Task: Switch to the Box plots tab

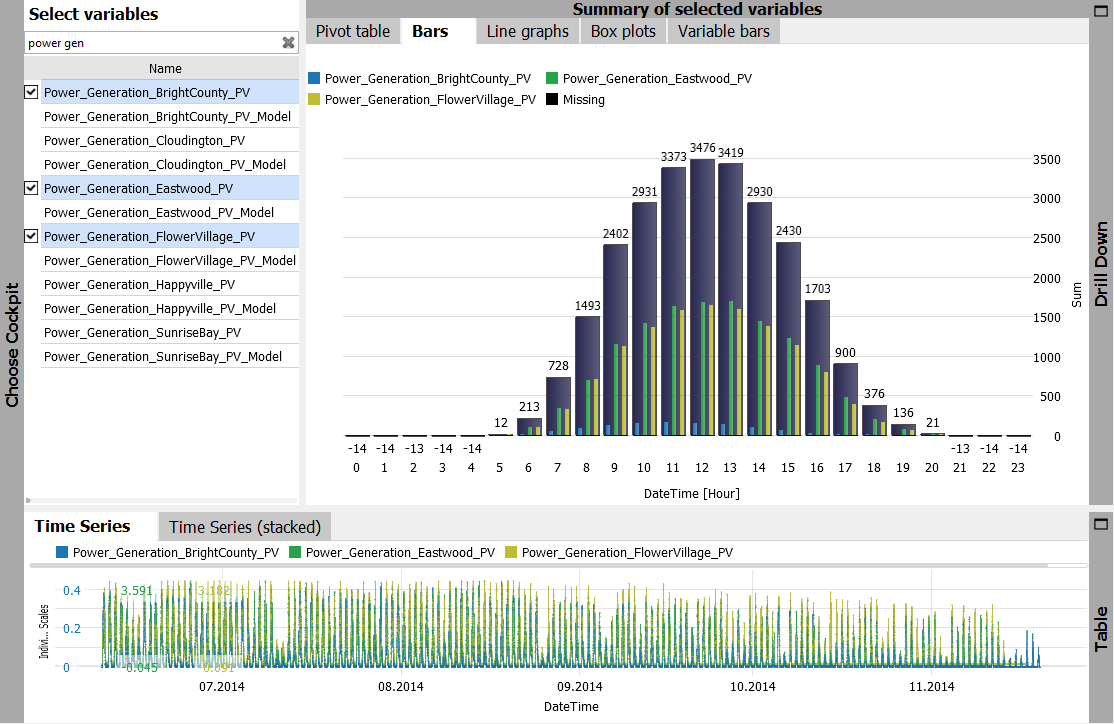Action: click(623, 31)
